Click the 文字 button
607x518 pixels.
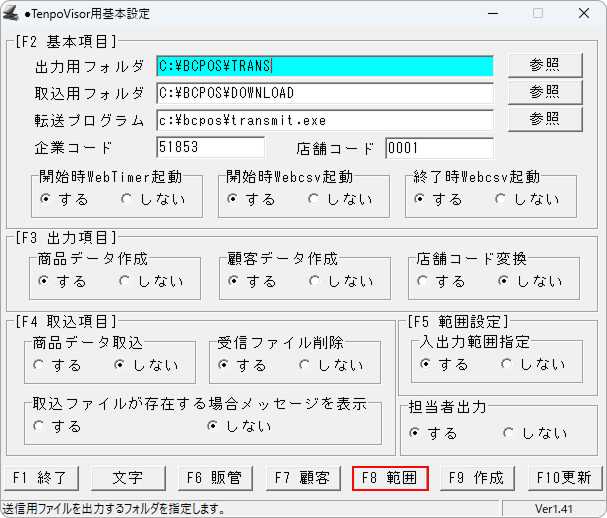(x=127, y=478)
